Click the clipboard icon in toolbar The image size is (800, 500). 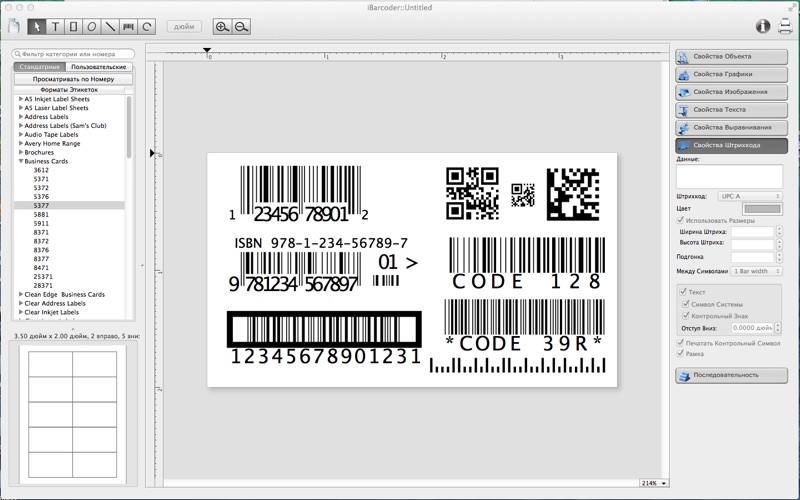tap(14, 27)
